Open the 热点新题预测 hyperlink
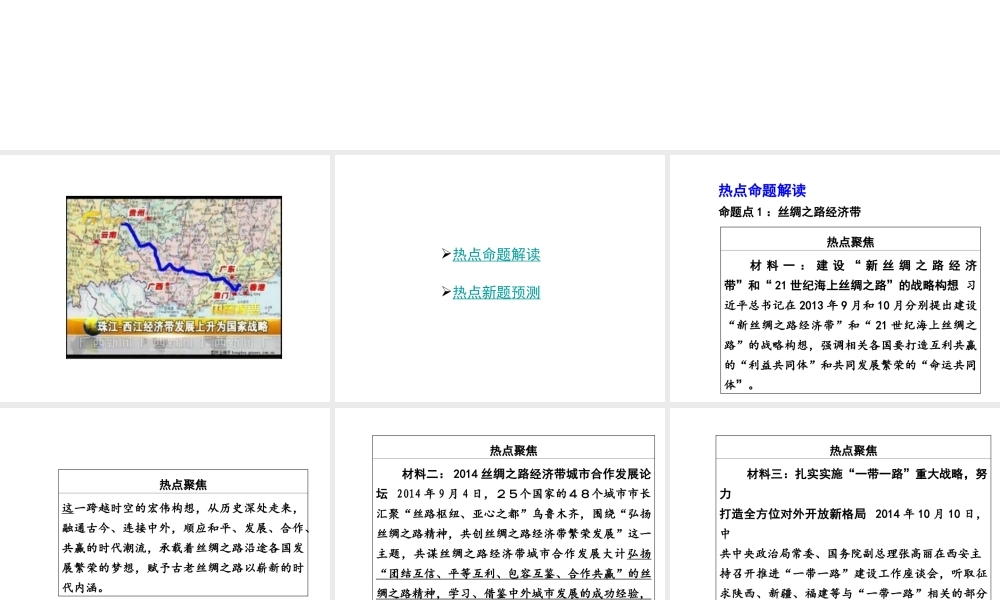This screenshot has width=1000, height=600. [x=496, y=293]
